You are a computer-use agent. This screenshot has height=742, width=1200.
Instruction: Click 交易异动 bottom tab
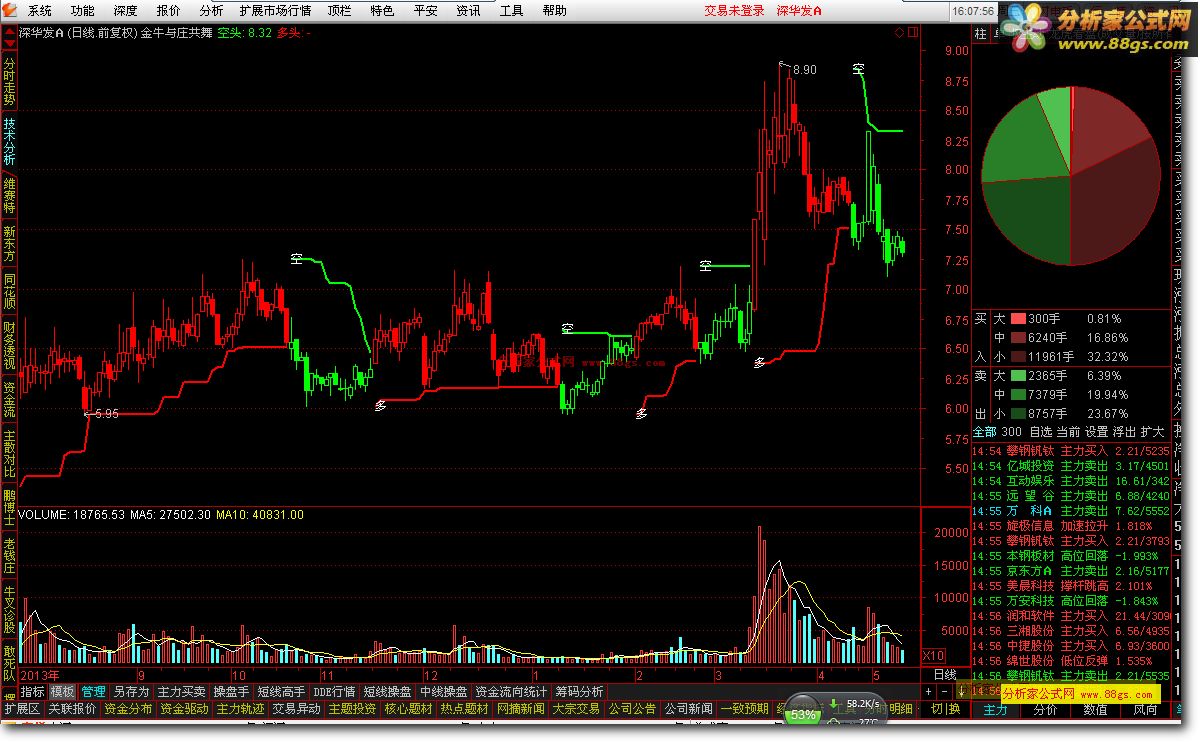(x=296, y=709)
